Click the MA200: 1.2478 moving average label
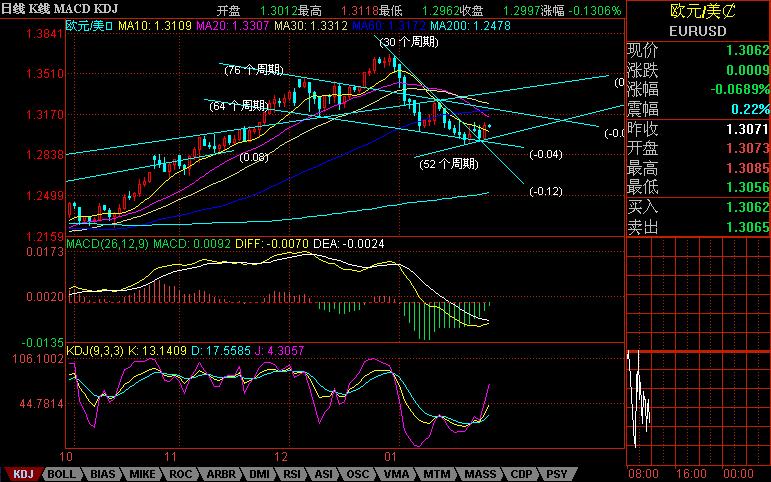 click(x=471, y=26)
